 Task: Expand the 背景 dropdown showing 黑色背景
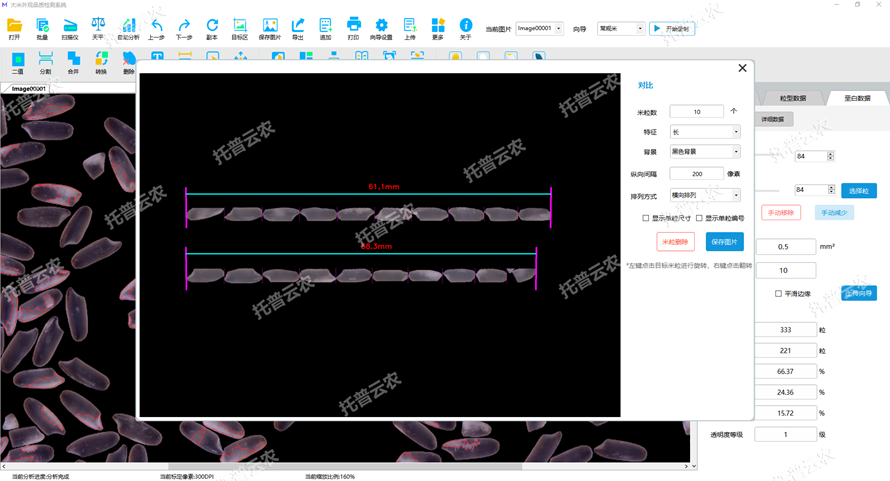(705, 152)
